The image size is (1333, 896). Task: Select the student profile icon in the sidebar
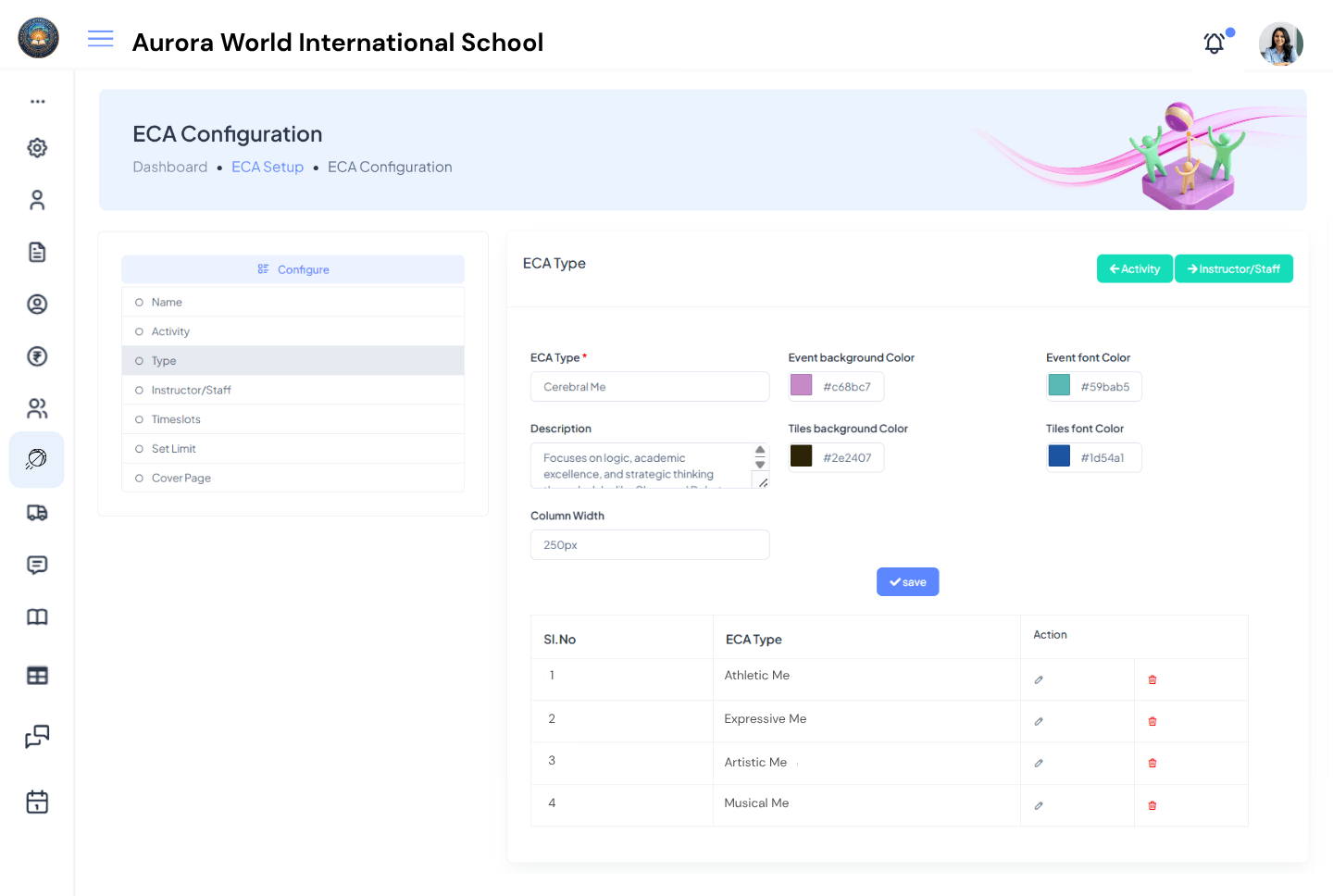[x=37, y=200]
